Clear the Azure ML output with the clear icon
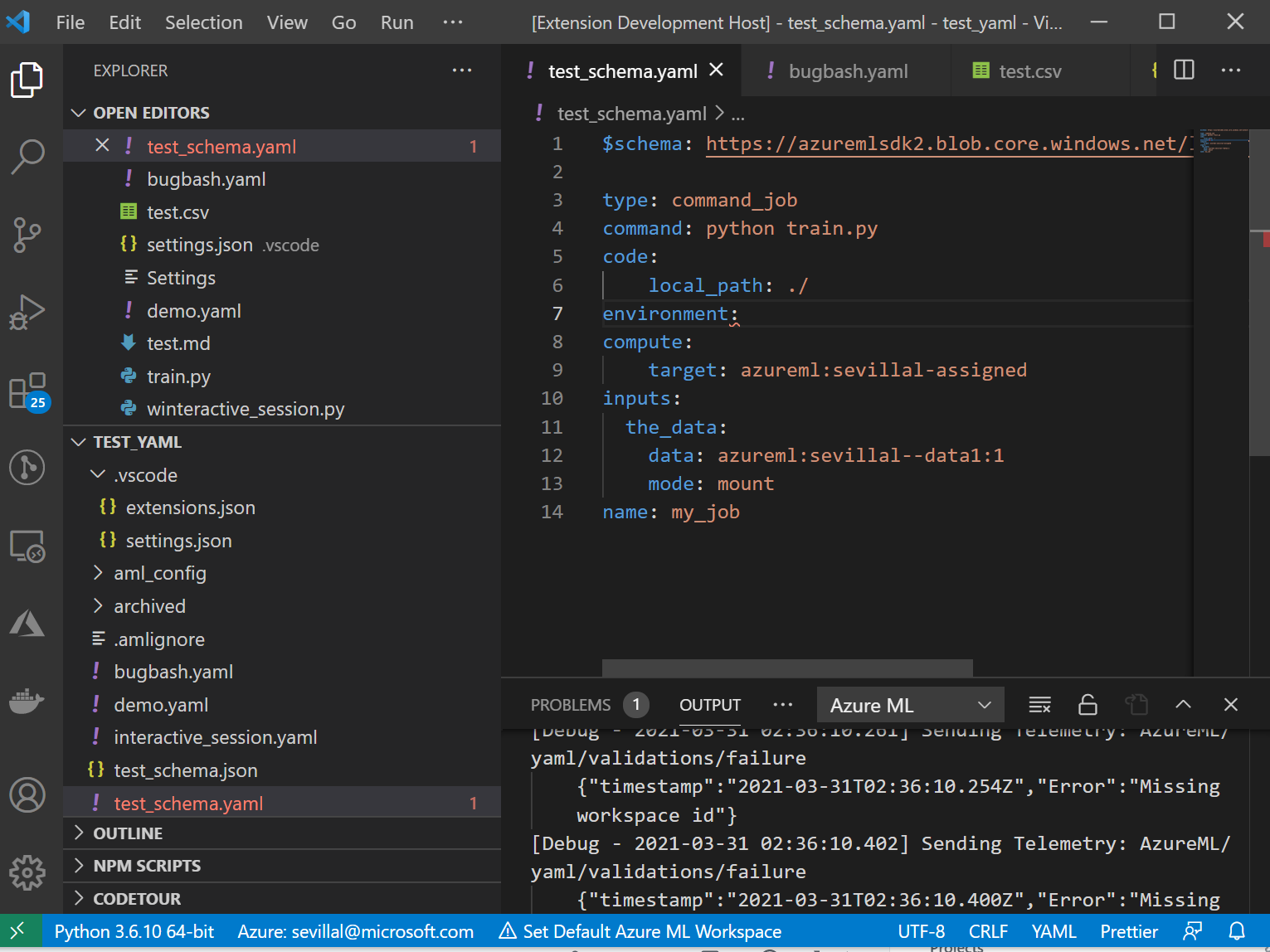 point(1039,704)
